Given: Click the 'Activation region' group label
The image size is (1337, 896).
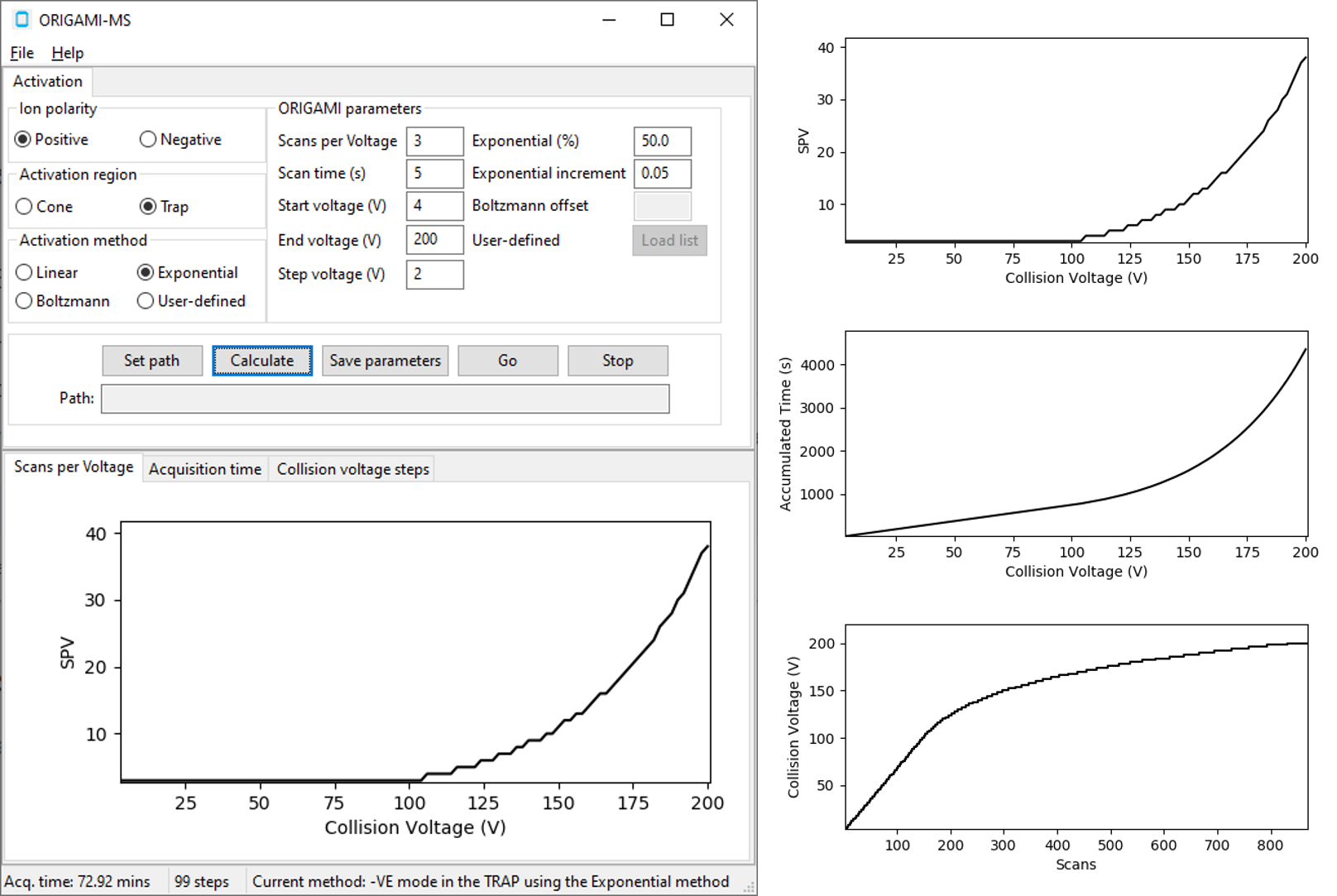Looking at the screenshot, I should [x=78, y=175].
